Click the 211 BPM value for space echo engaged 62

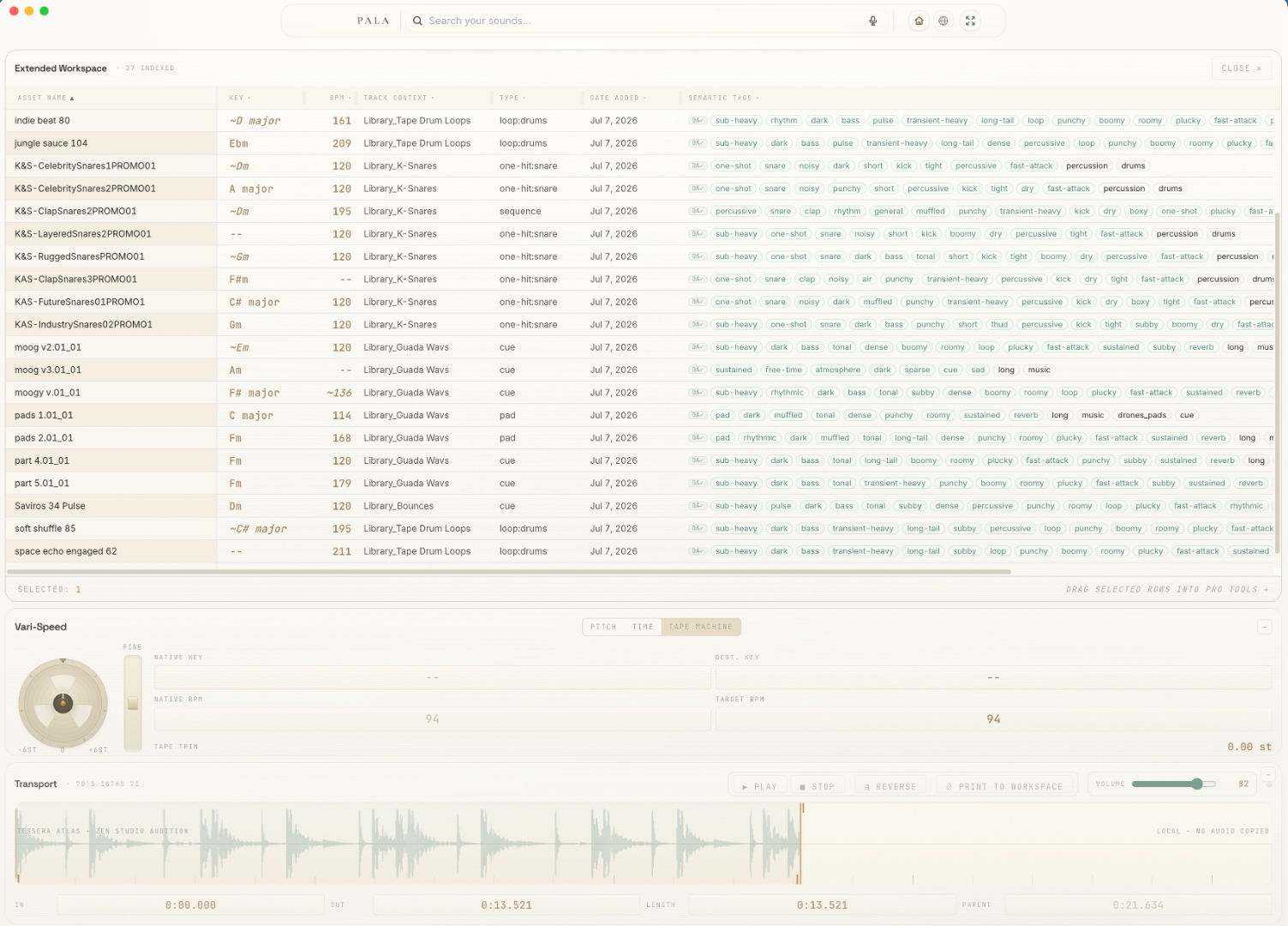(x=342, y=551)
